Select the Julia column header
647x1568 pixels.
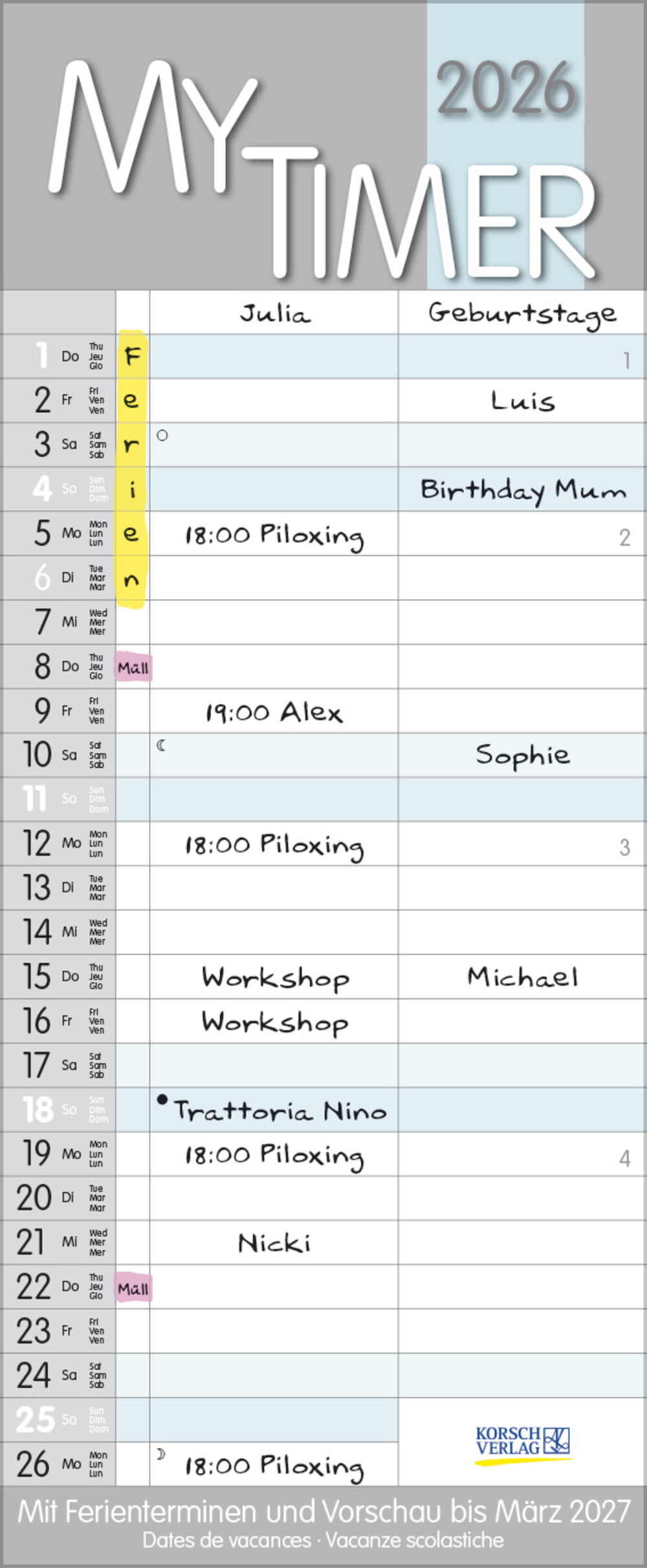(x=275, y=314)
